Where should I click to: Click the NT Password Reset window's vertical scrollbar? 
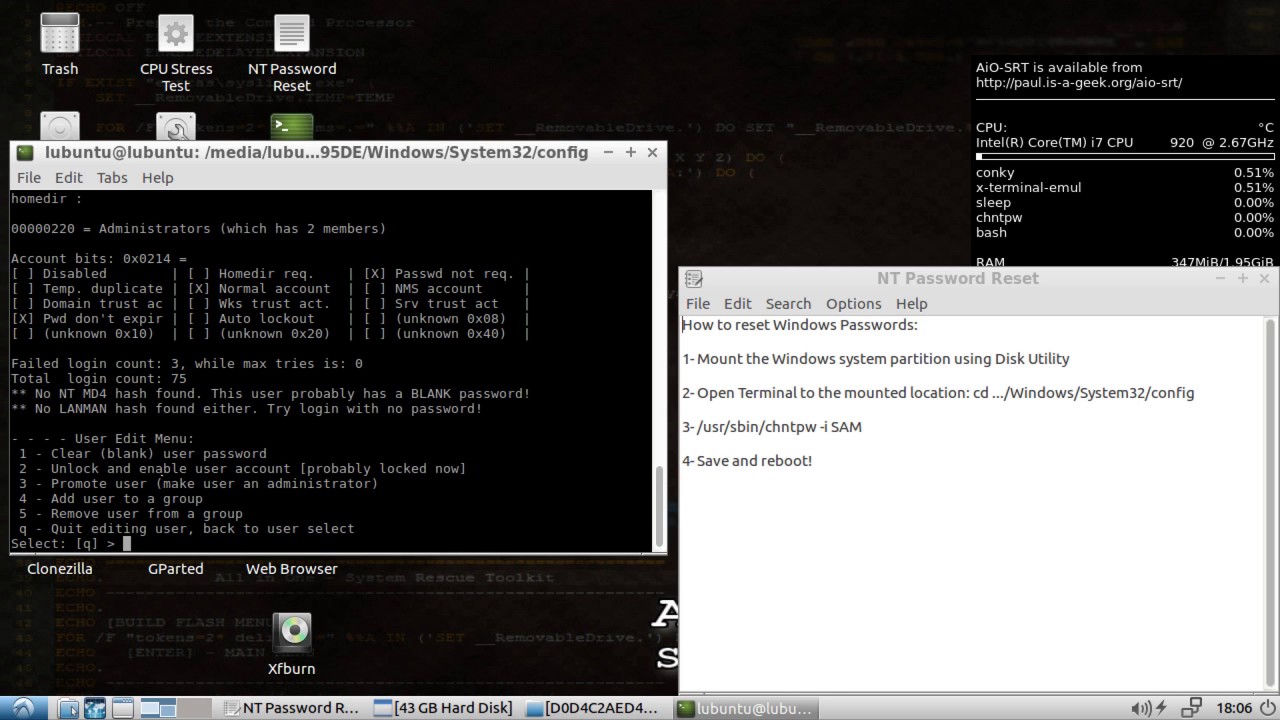(x=1271, y=503)
